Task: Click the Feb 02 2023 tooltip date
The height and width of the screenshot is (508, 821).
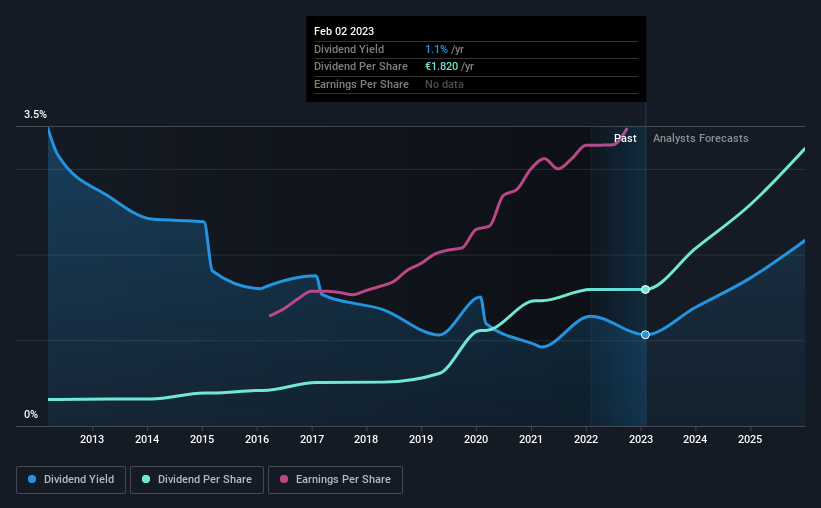Action: (x=344, y=31)
